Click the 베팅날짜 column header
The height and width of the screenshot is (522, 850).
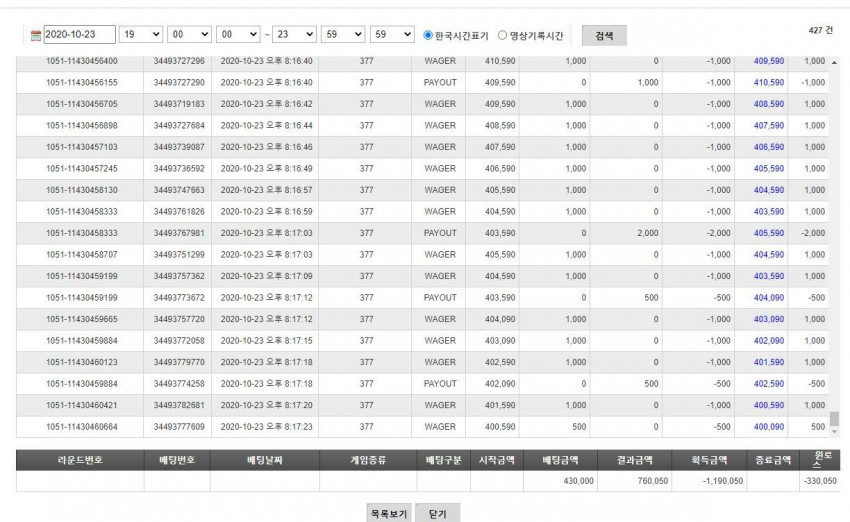coord(265,460)
